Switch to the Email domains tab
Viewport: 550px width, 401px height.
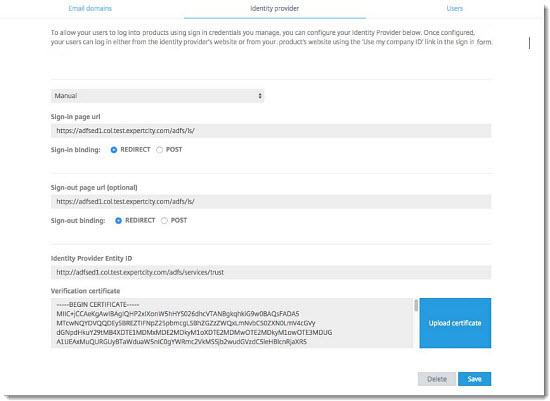(90, 8)
